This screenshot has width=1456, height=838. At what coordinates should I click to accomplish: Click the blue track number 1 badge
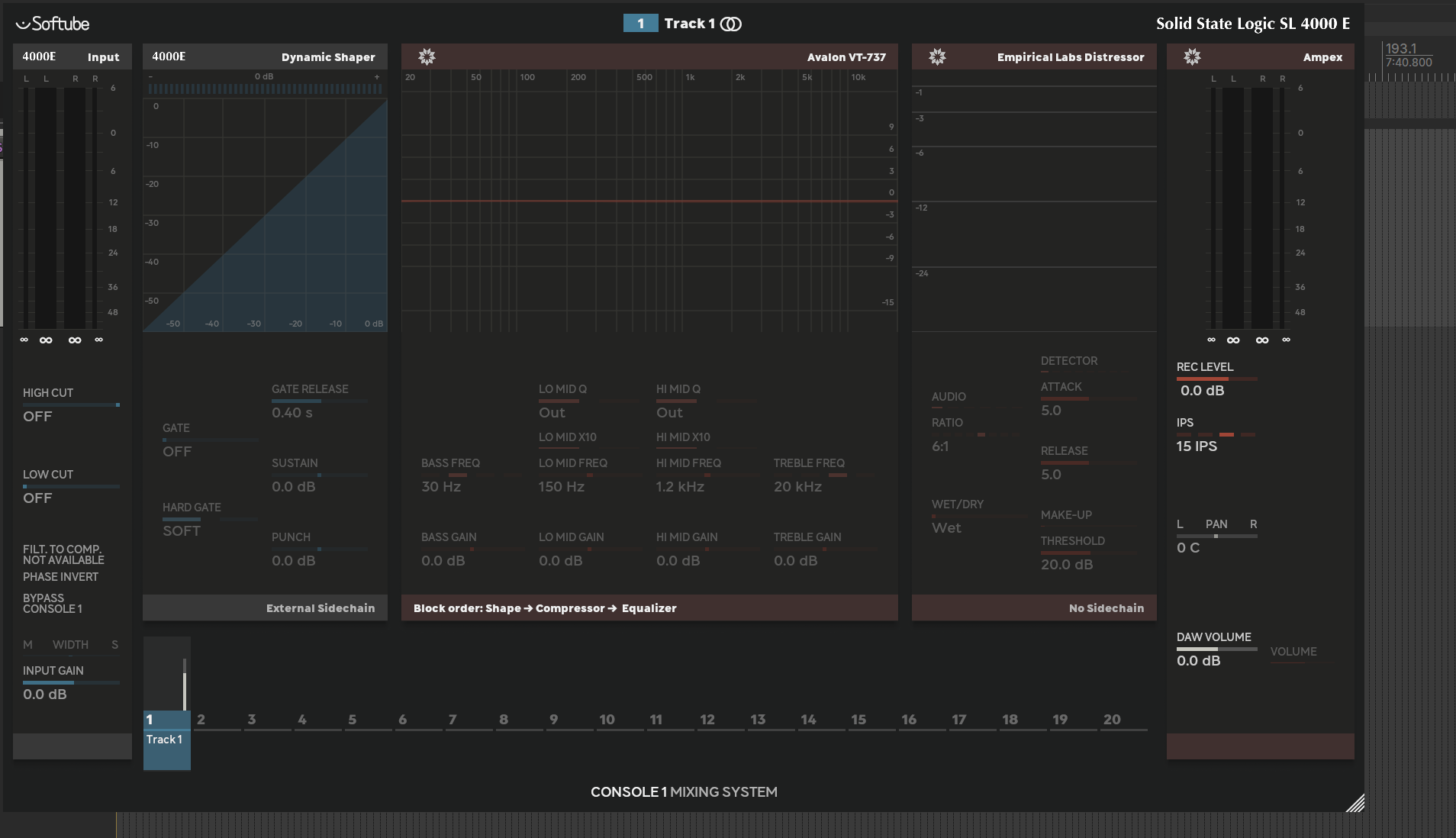[641, 24]
